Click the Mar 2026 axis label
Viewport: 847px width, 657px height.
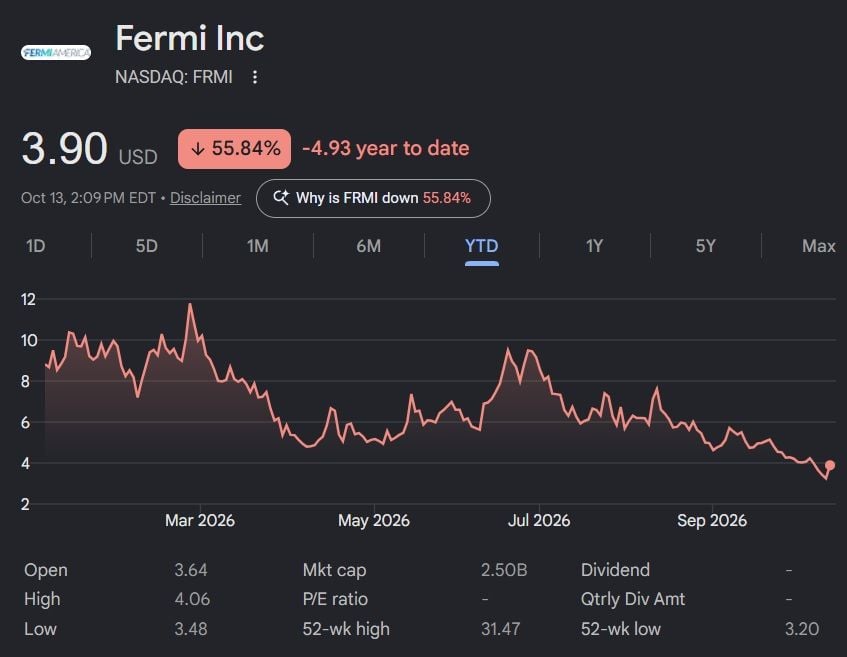pos(200,520)
